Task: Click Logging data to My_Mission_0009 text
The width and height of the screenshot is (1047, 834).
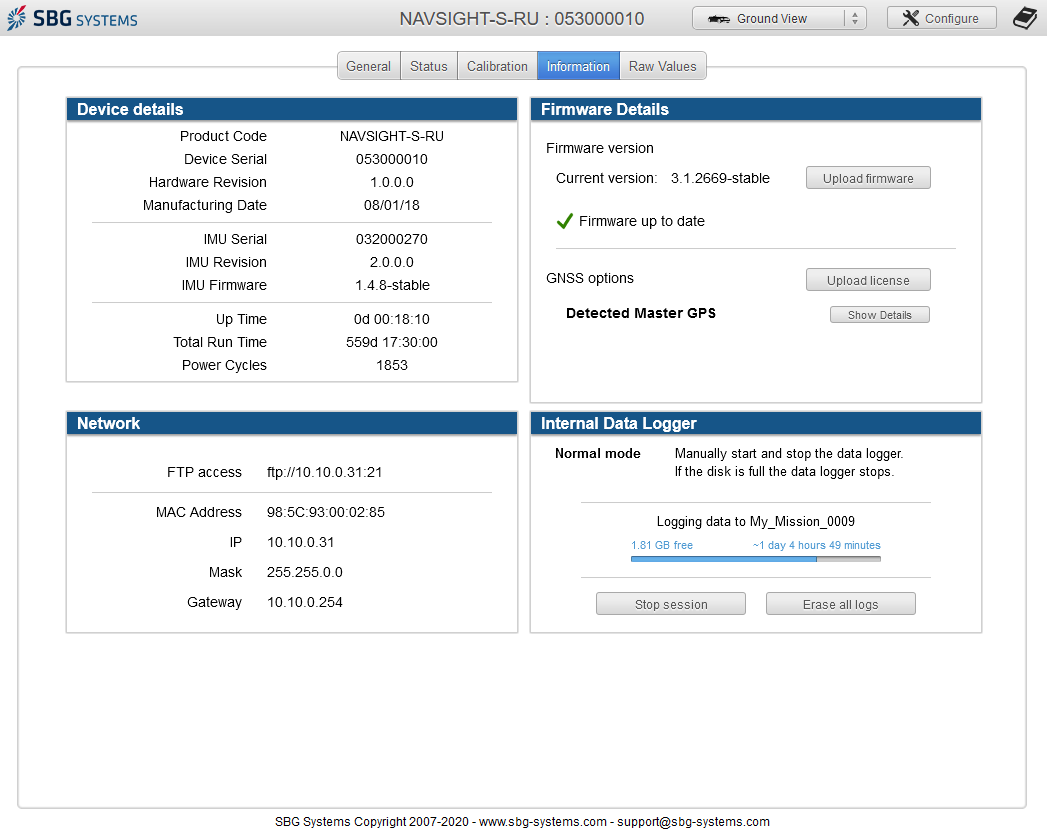Action: pos(756,522)
